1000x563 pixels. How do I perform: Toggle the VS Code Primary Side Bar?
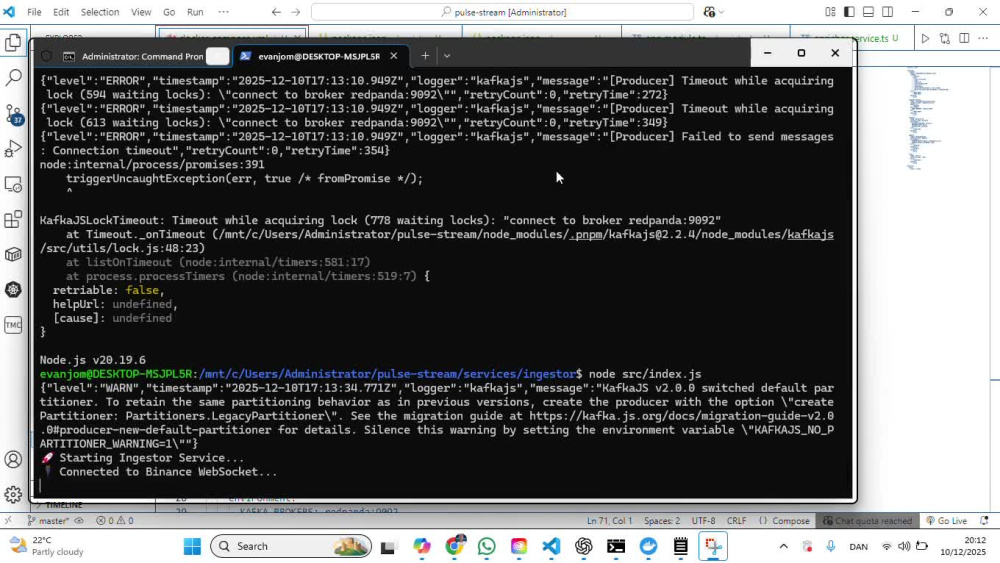(x=849, y=12)
